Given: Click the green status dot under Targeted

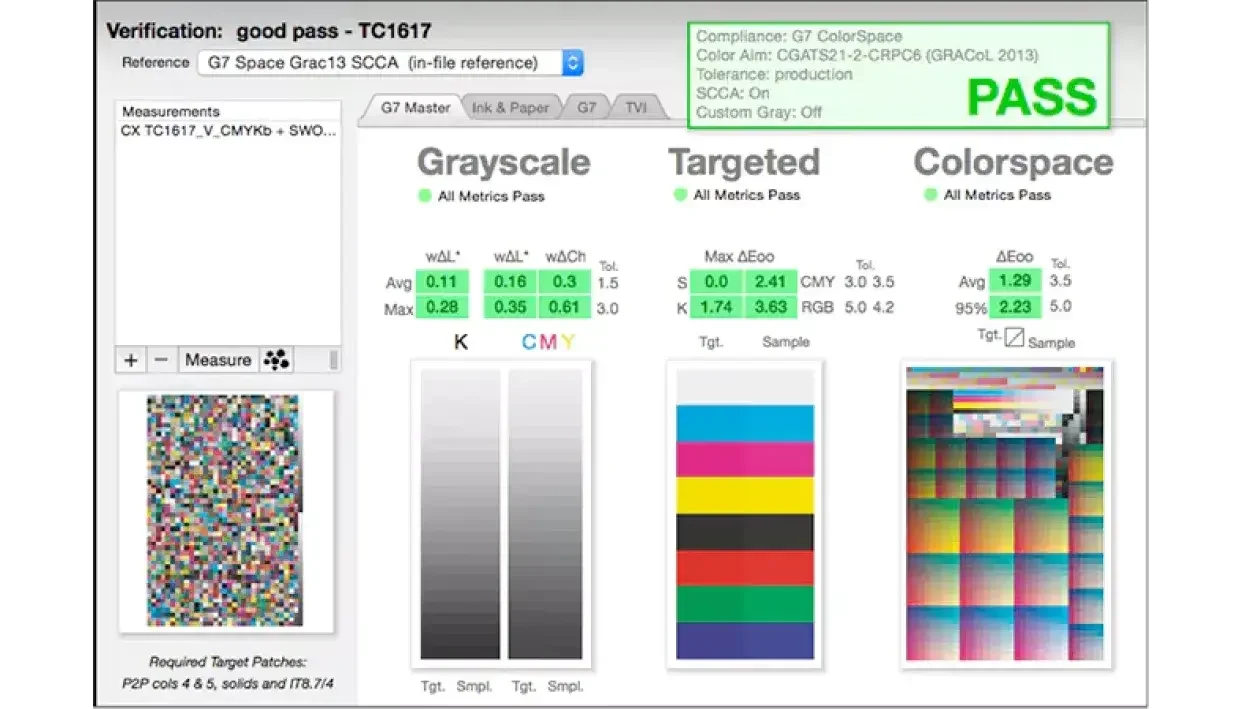Looking at the screenshot, I should click(681, 195).
